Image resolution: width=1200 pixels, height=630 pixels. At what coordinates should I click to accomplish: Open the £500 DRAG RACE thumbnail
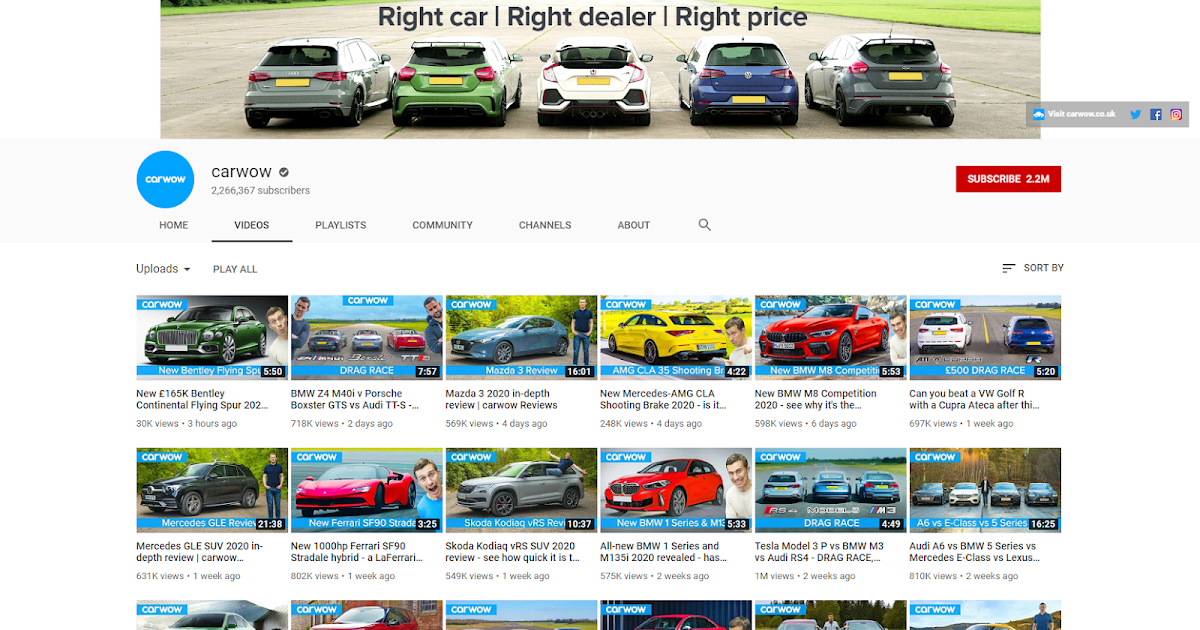985,337
